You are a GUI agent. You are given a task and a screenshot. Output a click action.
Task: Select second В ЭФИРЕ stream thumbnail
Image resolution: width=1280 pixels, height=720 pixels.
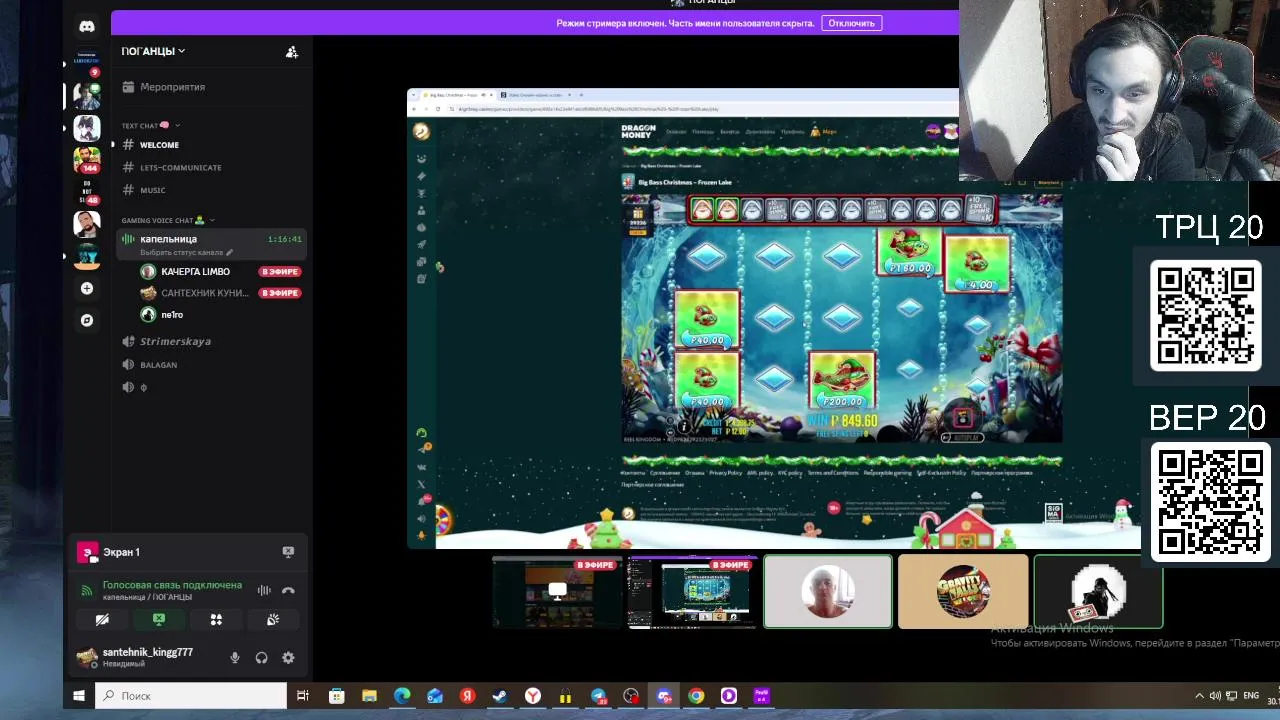click(691, 592)
